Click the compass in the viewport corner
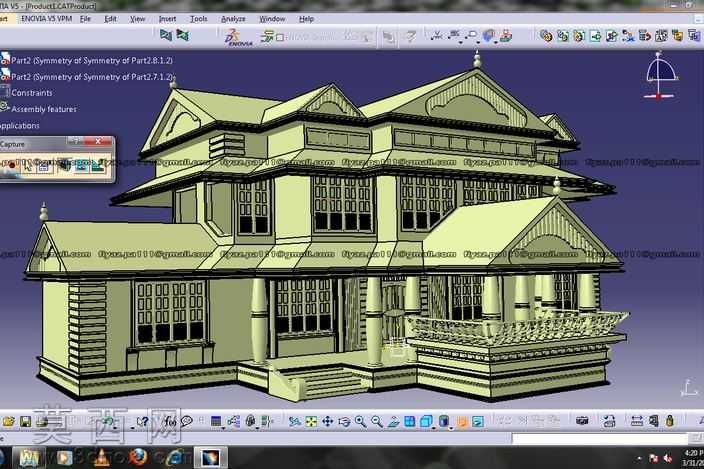 tap(659, 75)
